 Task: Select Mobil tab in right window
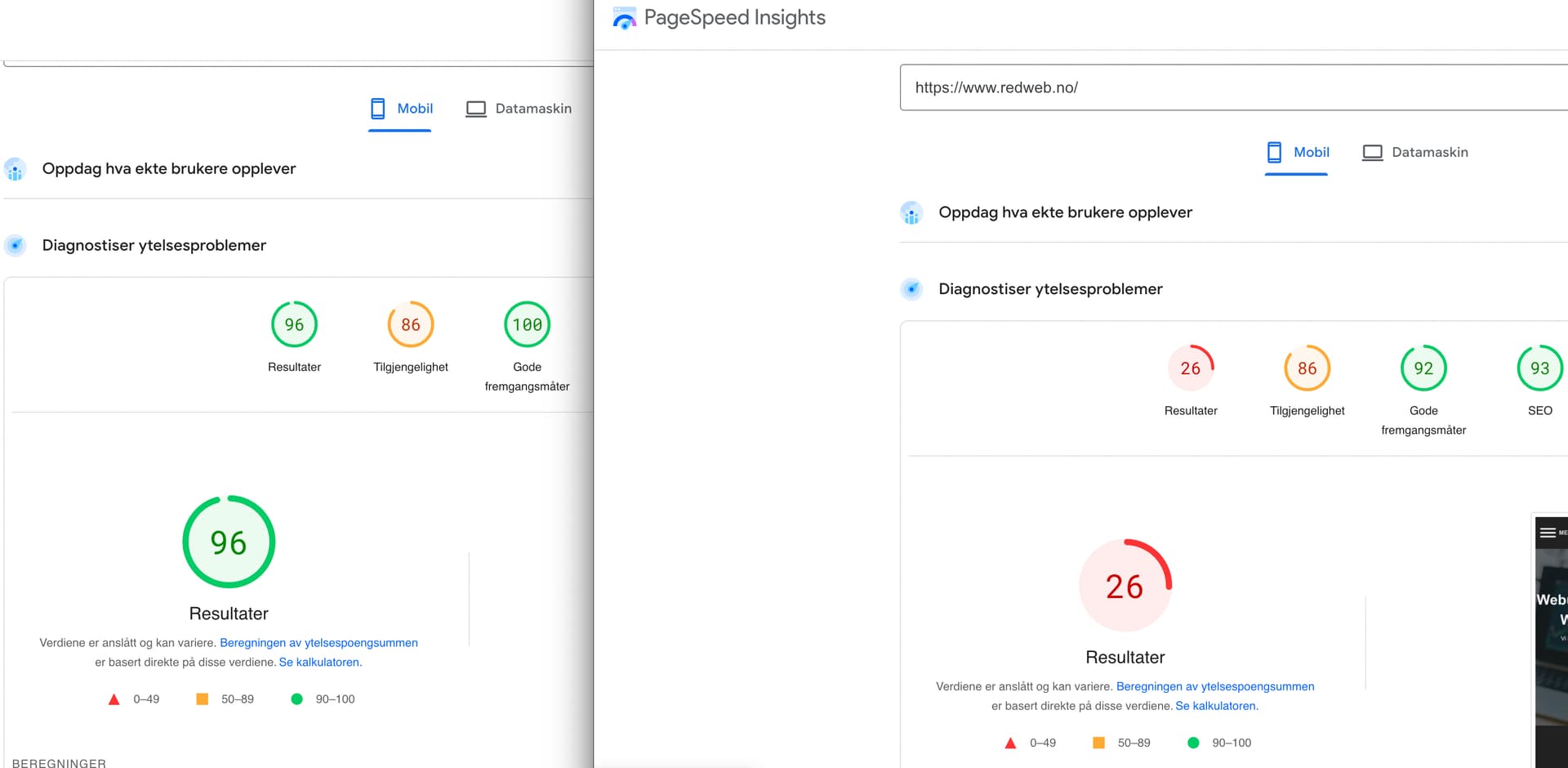[x=1297, y=152]
